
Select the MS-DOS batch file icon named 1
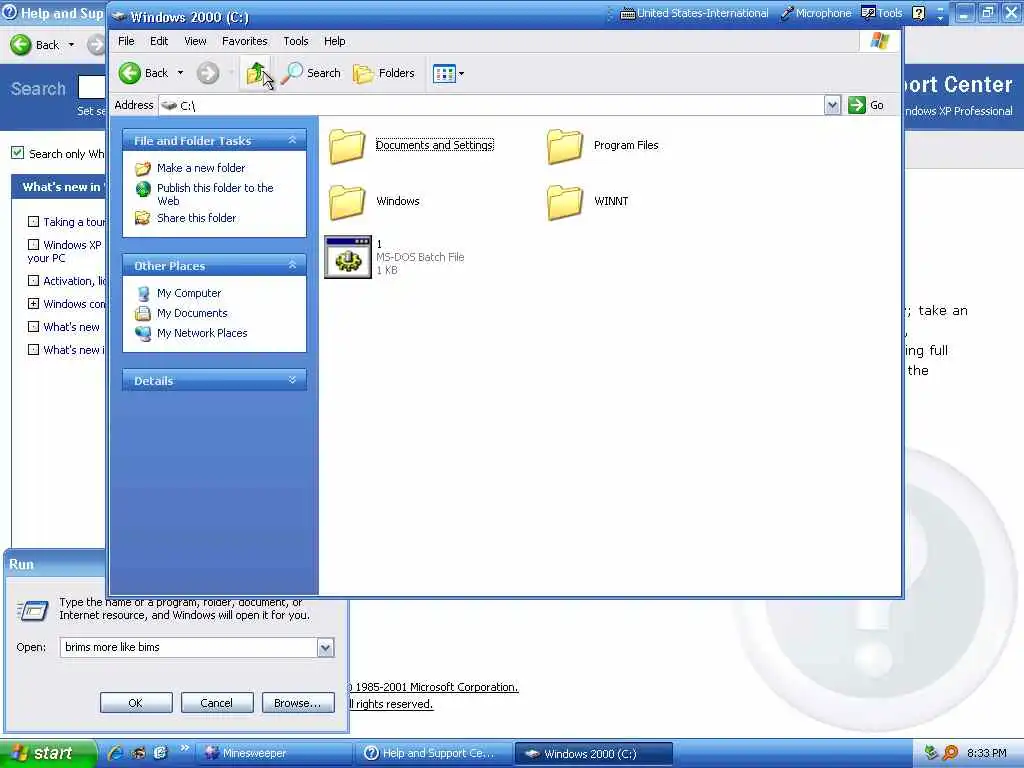point(348,257)
